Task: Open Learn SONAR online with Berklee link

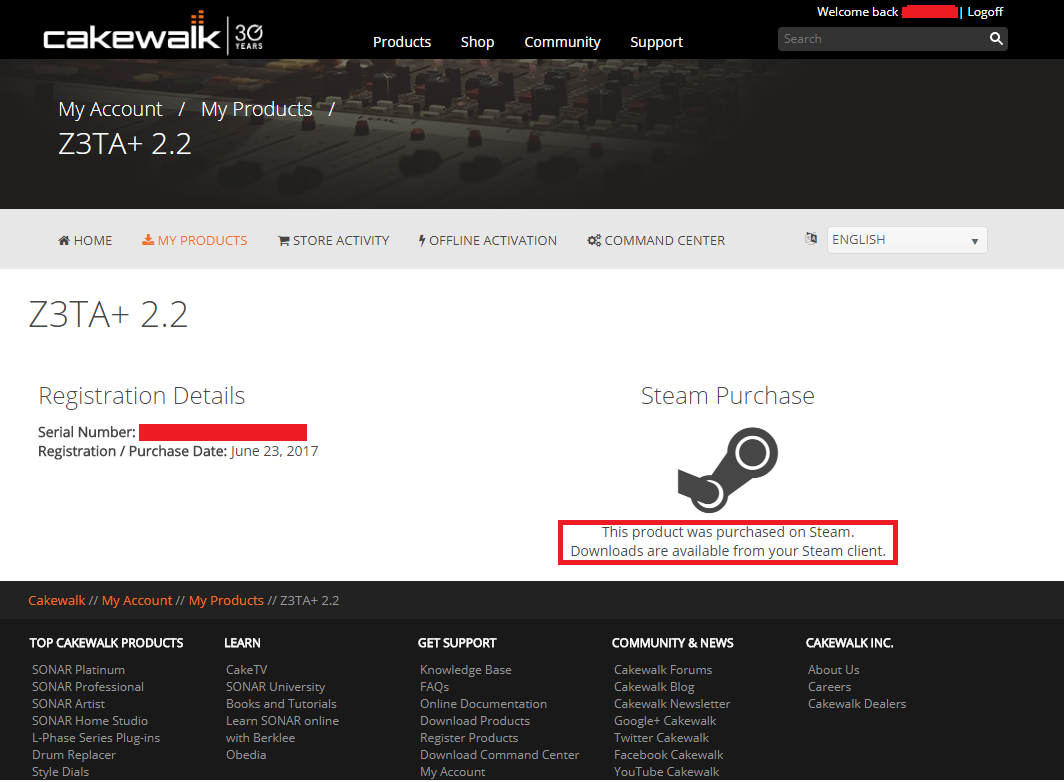Action: (x=282, y=729)
